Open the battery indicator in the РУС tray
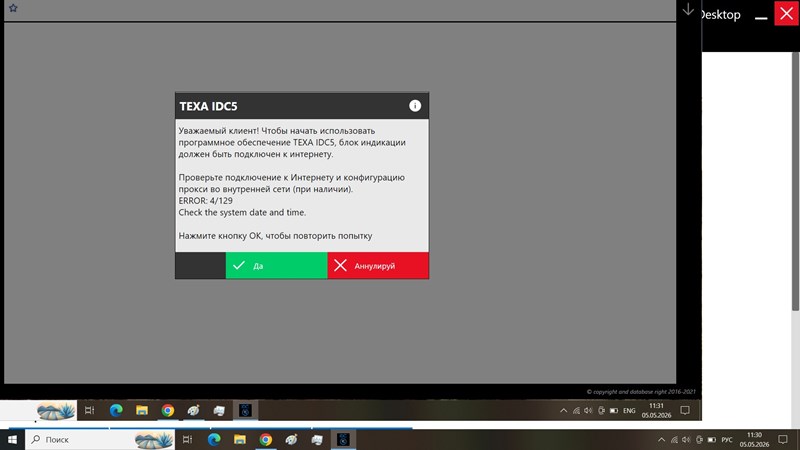The height and width of the screenshot is (450, 800). (x=712, y=439)
